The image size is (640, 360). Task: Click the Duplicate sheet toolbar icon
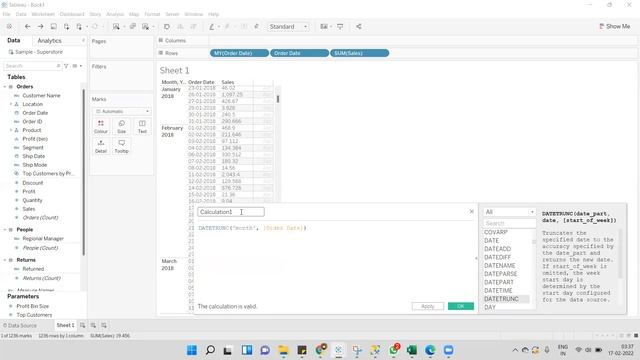click(133, 27)
